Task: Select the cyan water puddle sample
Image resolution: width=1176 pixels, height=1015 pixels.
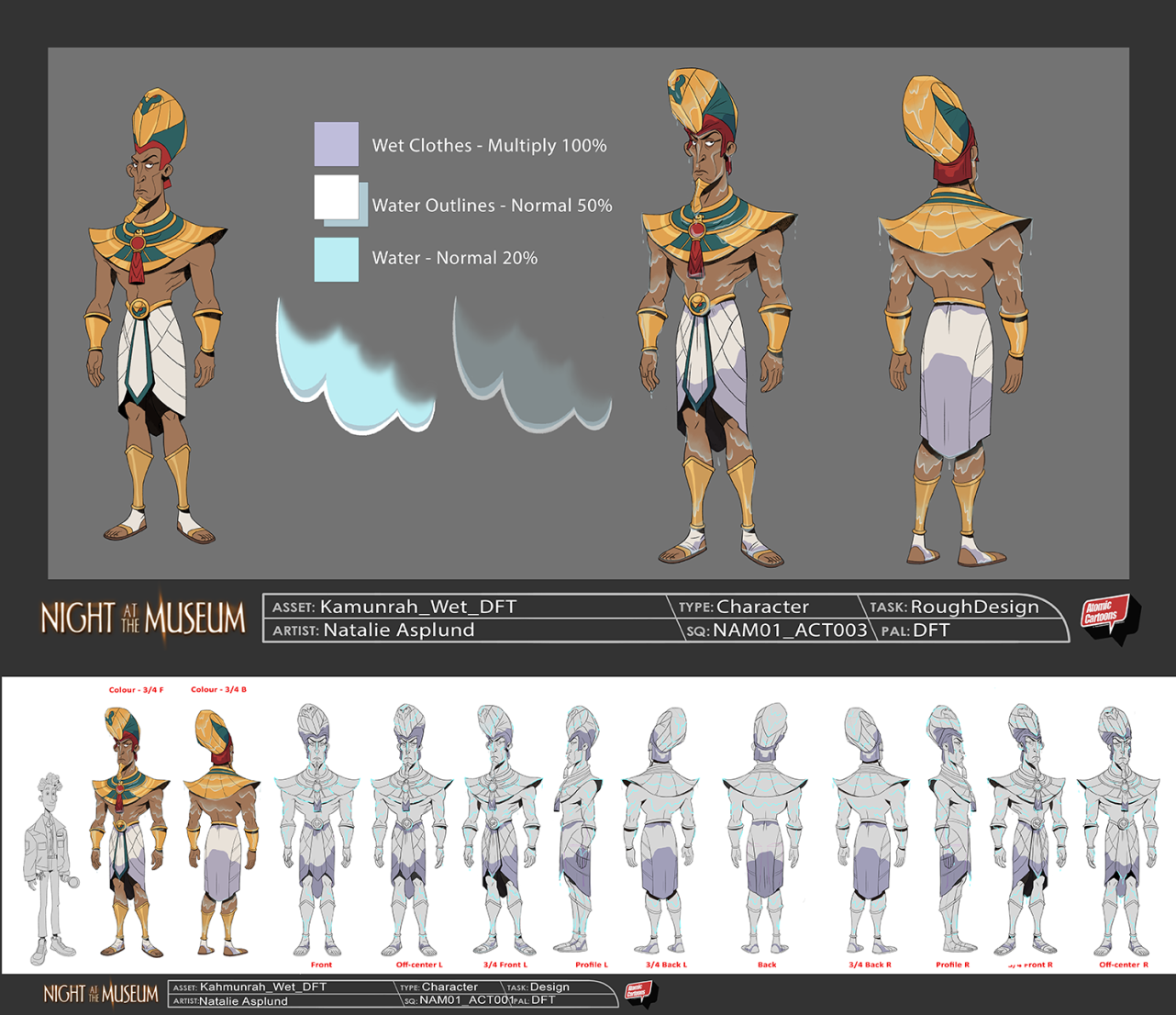Action: [356, 365]
